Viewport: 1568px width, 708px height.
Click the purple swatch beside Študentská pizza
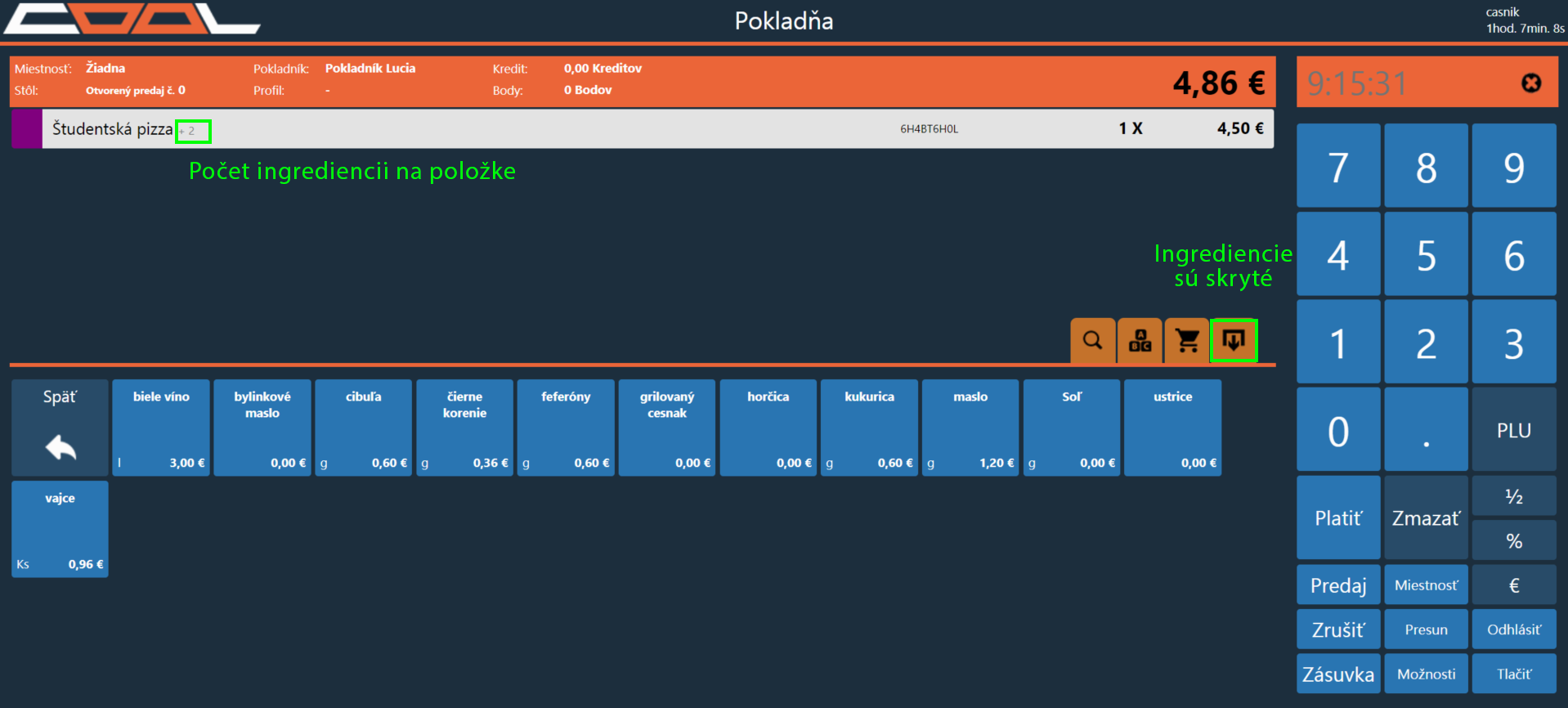[x=27, y=129]
